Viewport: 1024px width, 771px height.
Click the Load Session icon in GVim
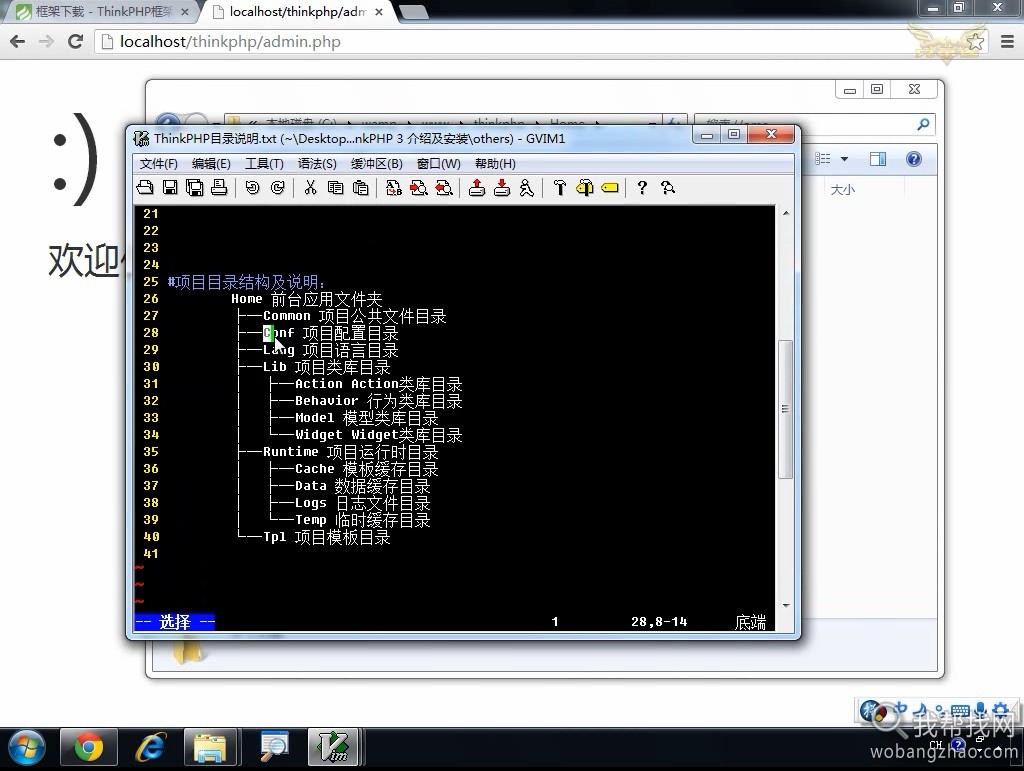point(477,188)
